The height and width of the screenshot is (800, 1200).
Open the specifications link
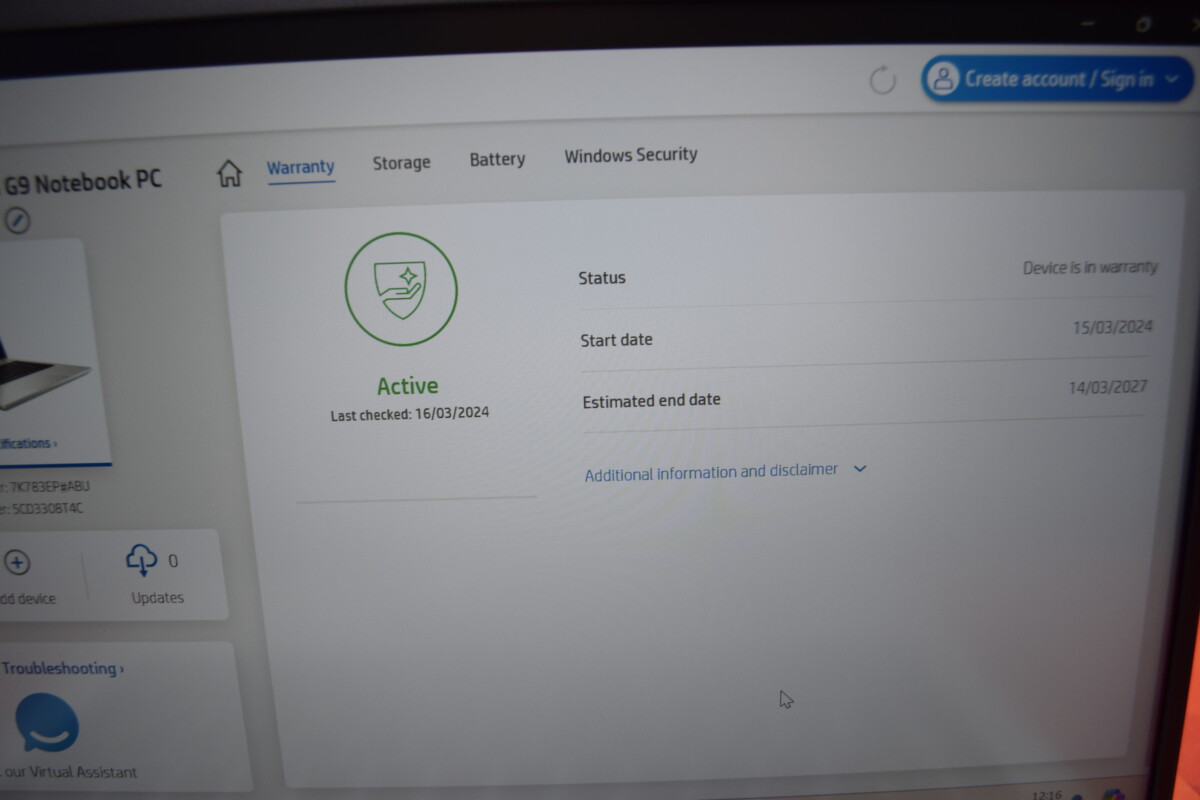coord(28,443)
